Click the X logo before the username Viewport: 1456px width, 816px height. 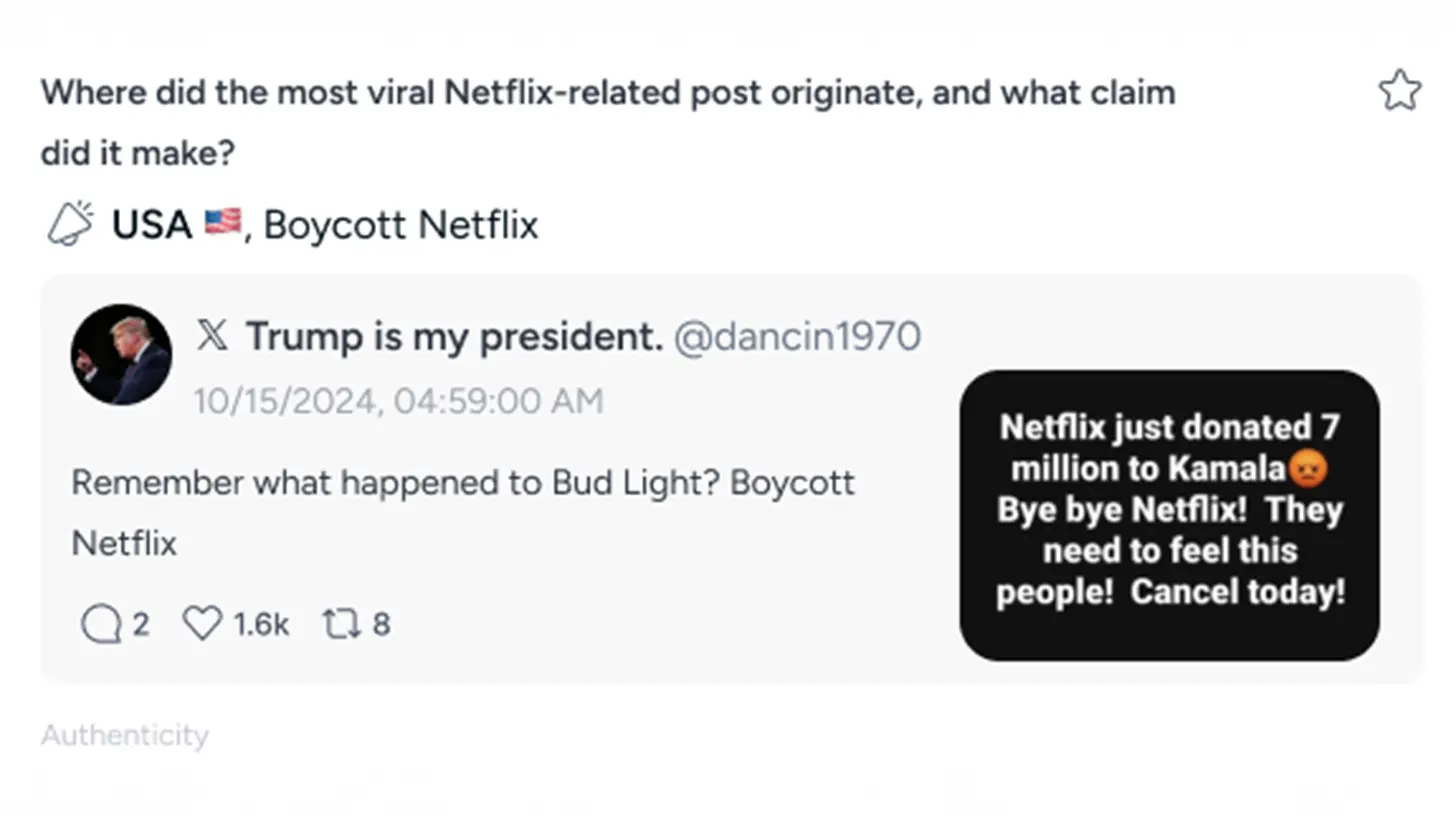(212, 336)
